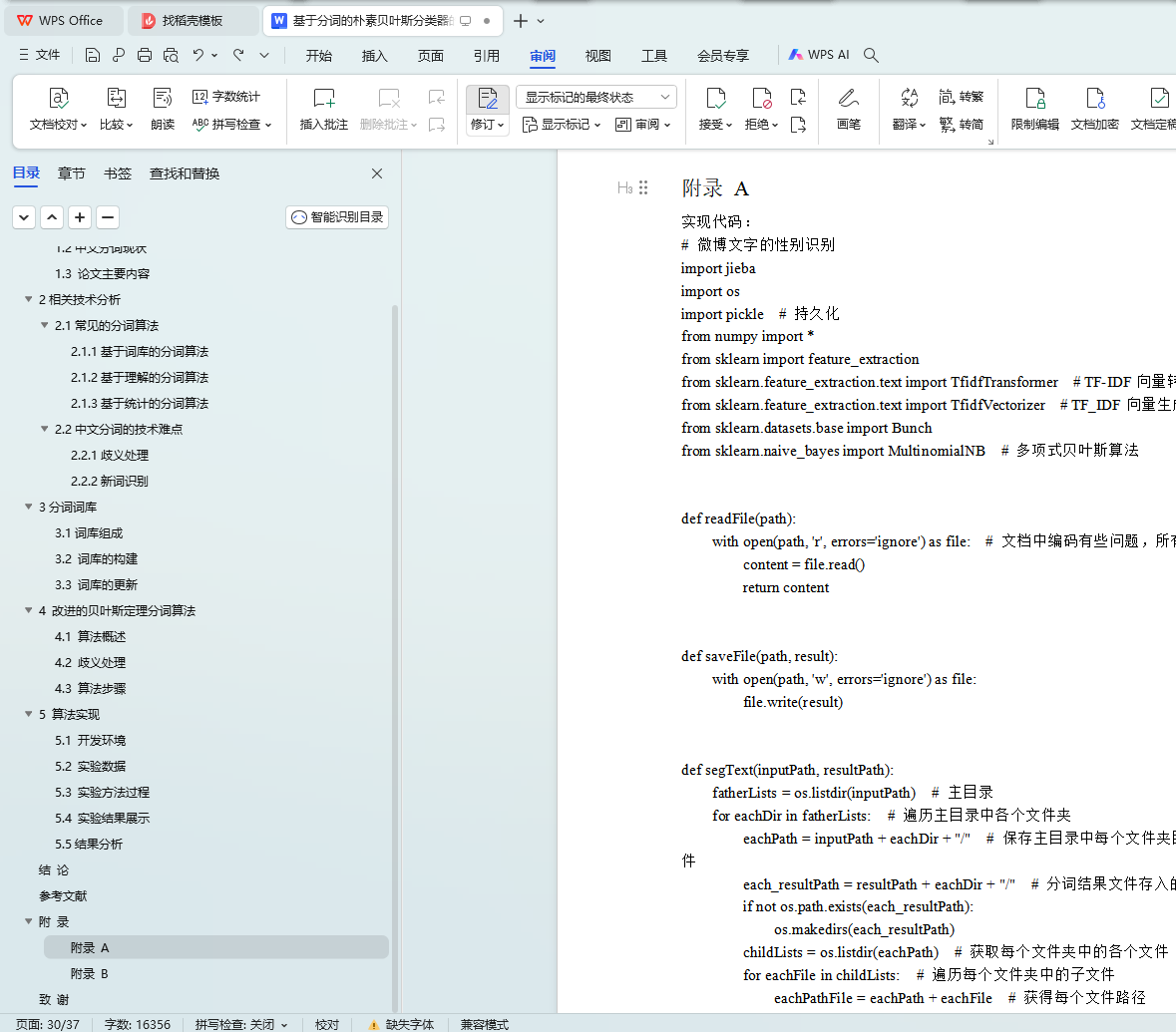Click the search magnifier icon
Viewport: 1176px width, 1032px height.
871,55
